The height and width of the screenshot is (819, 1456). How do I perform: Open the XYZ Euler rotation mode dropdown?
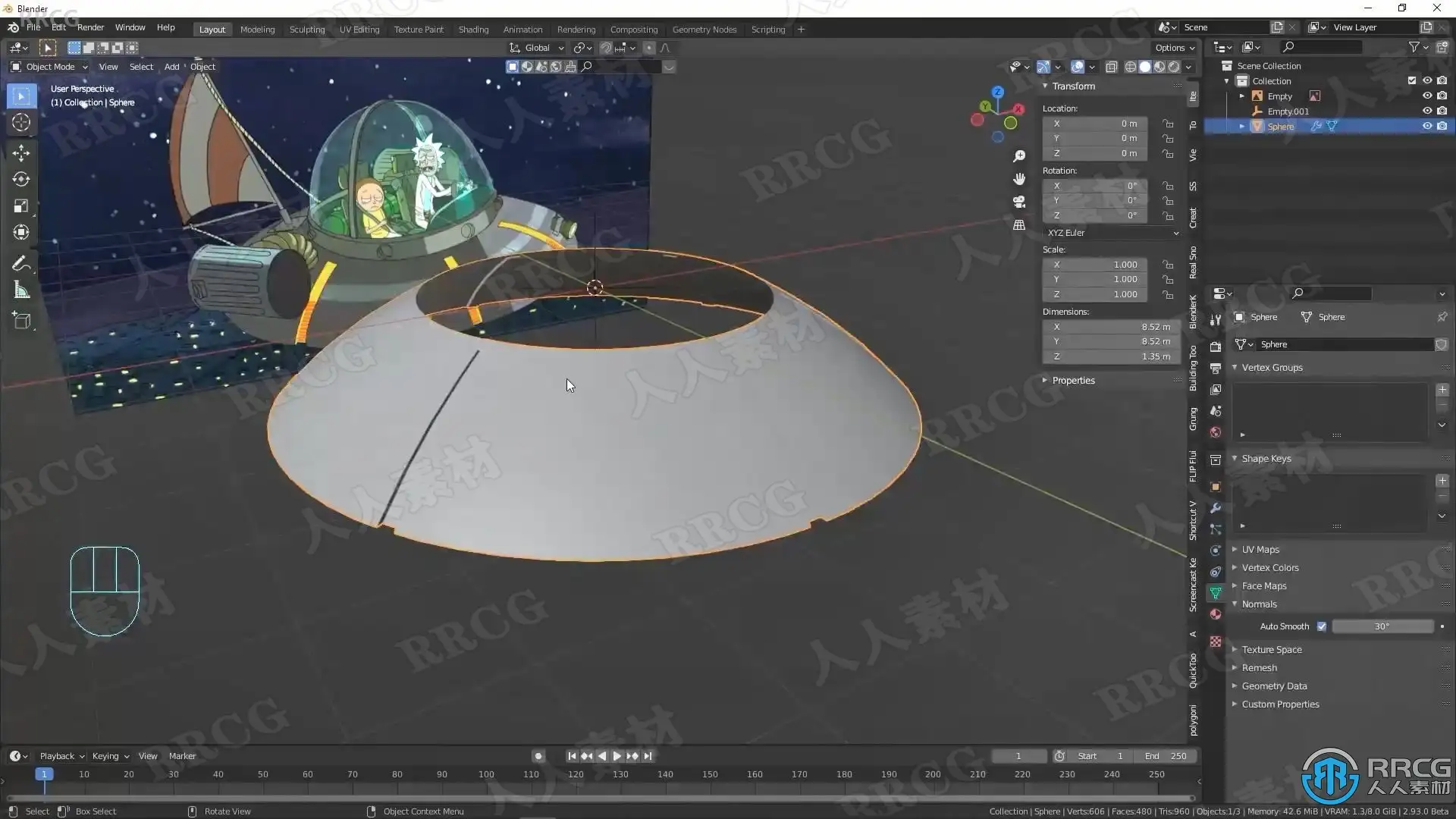[x=1112, y=233]
